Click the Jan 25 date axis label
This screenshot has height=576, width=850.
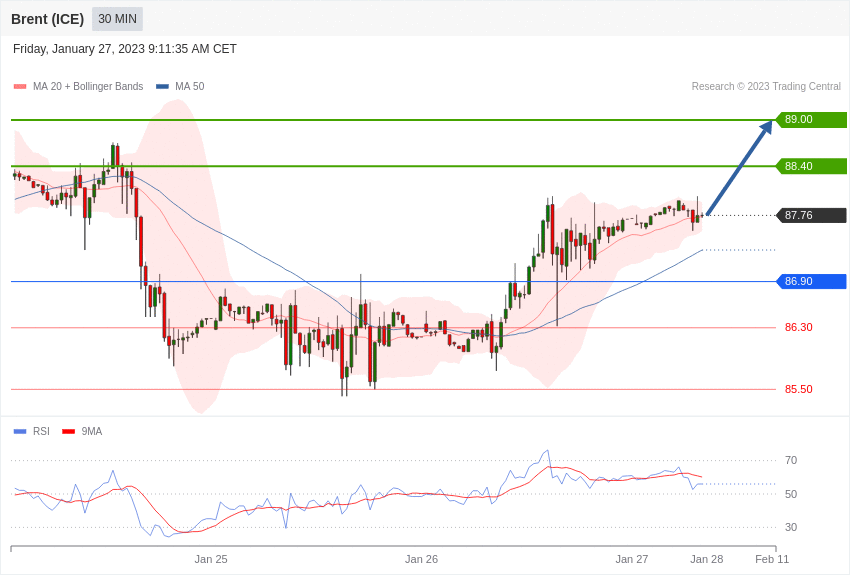[x=211, y=559]
